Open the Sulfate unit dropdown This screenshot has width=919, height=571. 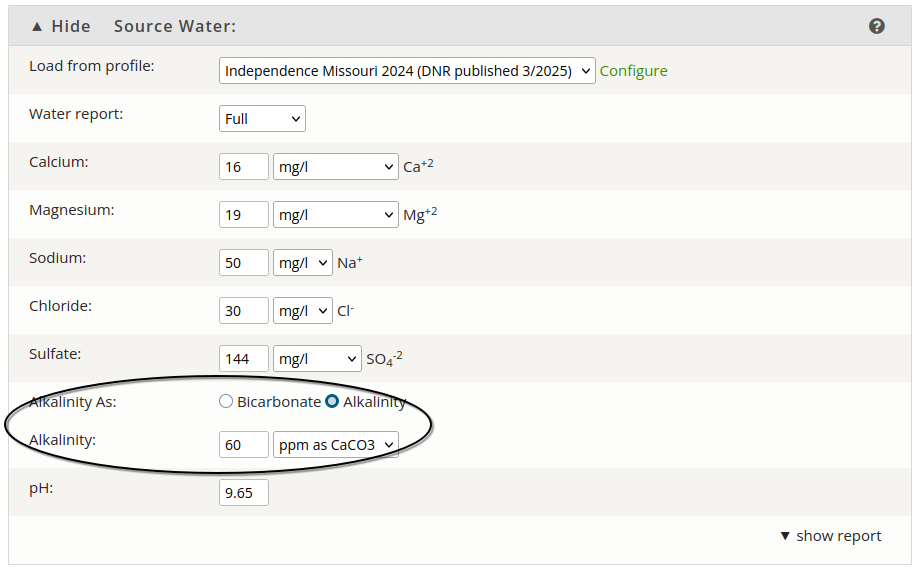(317, 359)
